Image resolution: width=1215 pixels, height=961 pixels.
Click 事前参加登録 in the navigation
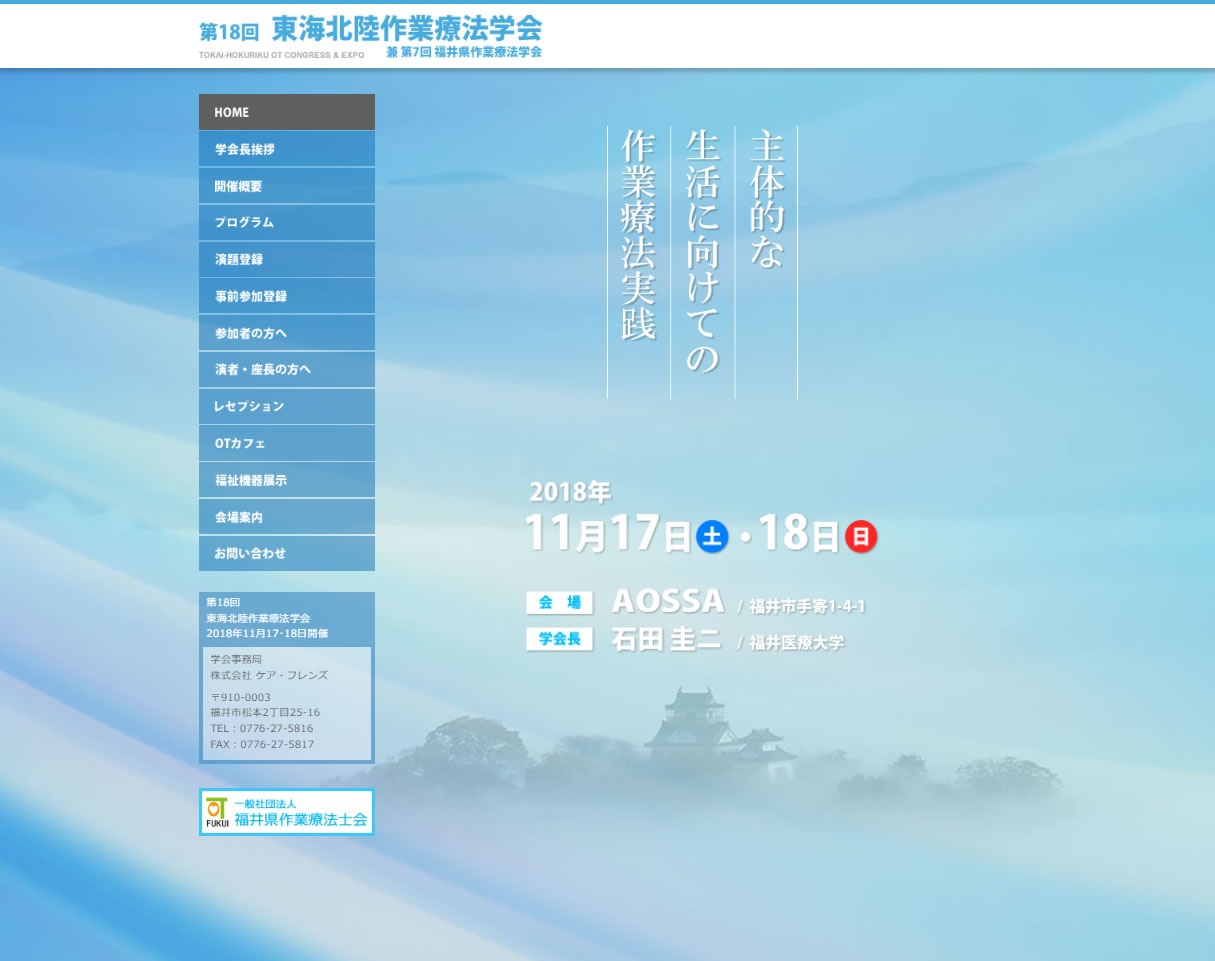(286, 296)
